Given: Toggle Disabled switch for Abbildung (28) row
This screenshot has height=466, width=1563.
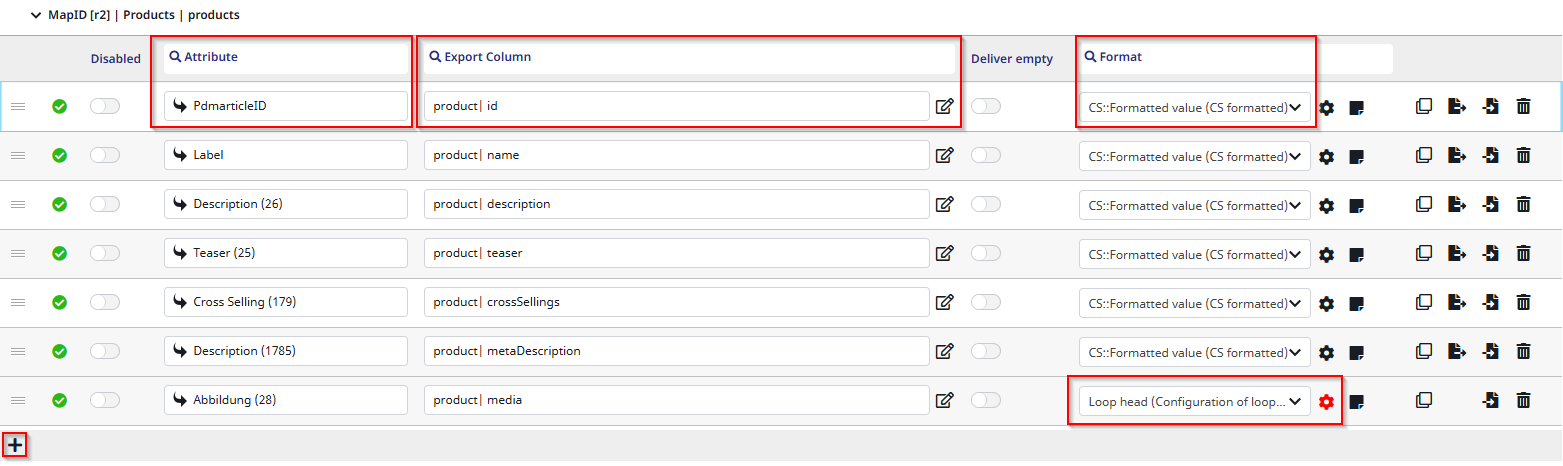Looking at the screenshot, I should coord(105,400).
